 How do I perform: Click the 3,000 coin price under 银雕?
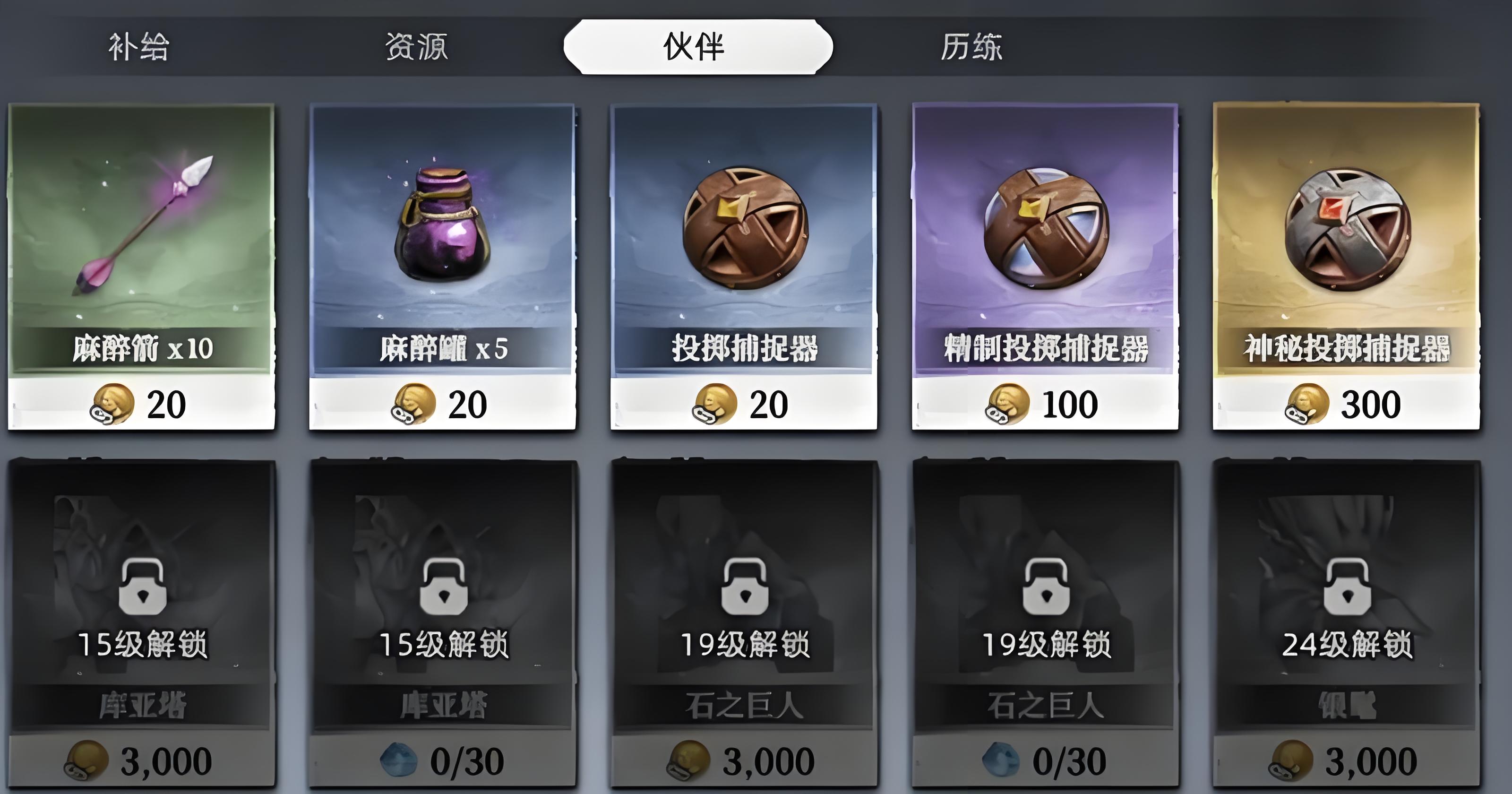(1347, 761)
